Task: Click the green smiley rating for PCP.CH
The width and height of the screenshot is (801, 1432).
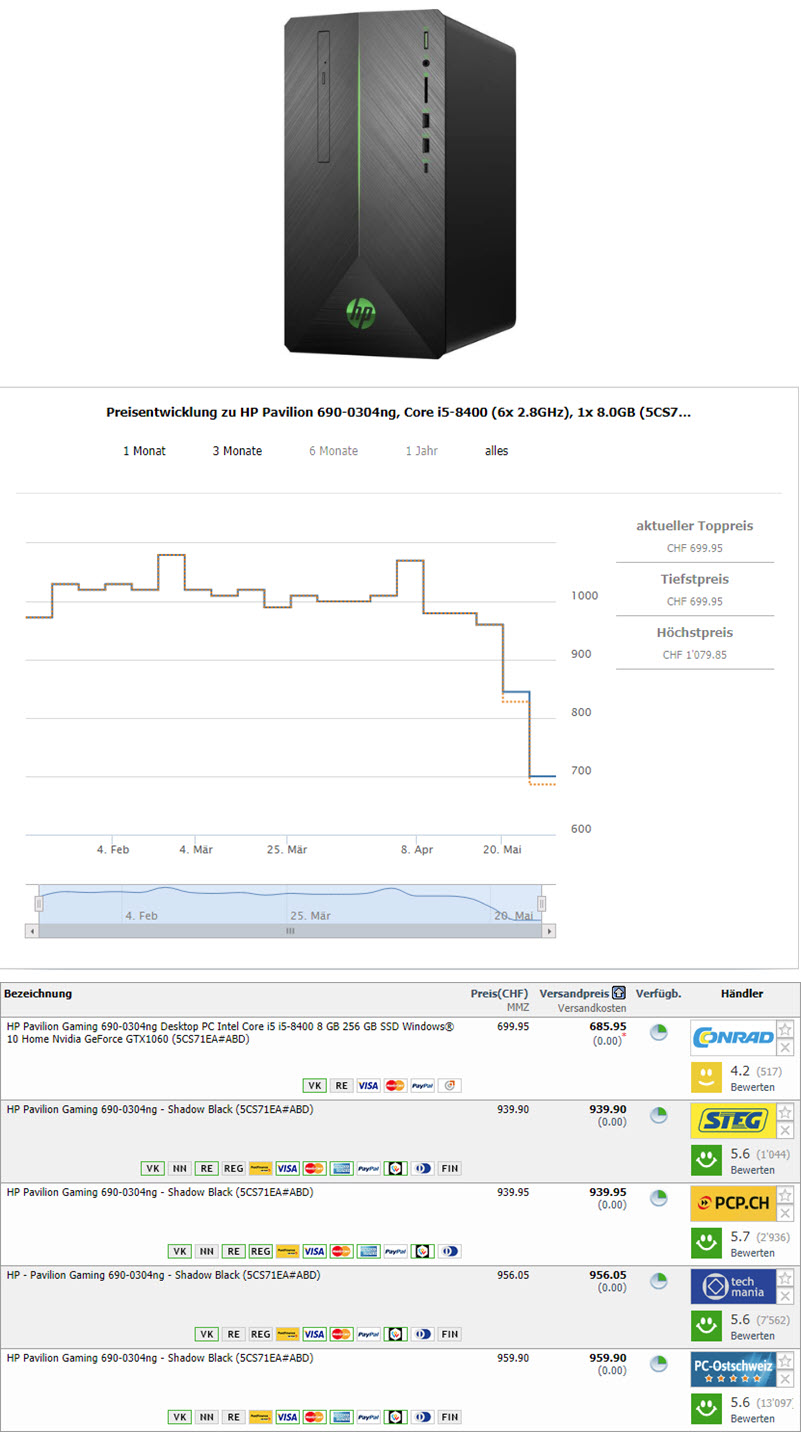Action: point(707,1243)
